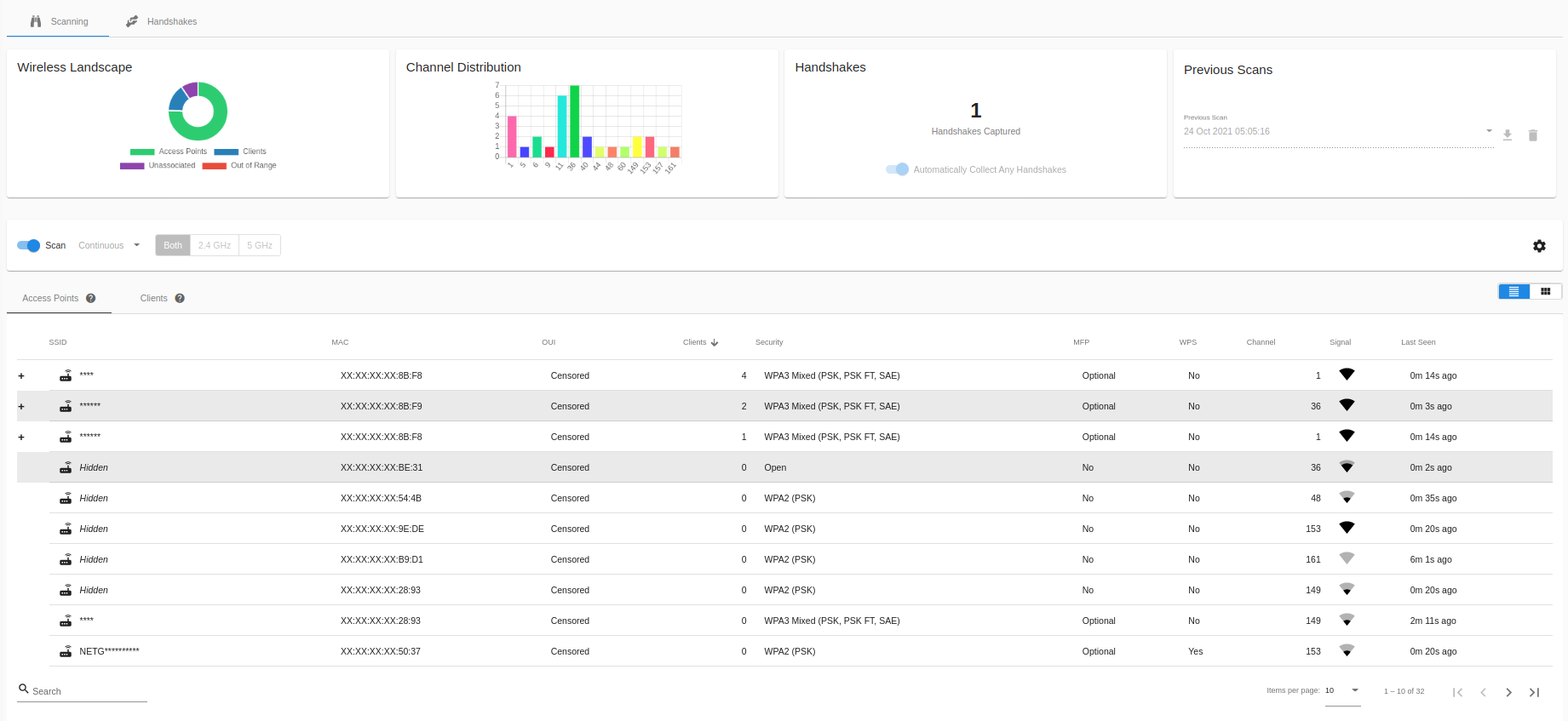Switch to the Handshakes tab
The width and height of the screenshot is (1568, 721).
162,21
